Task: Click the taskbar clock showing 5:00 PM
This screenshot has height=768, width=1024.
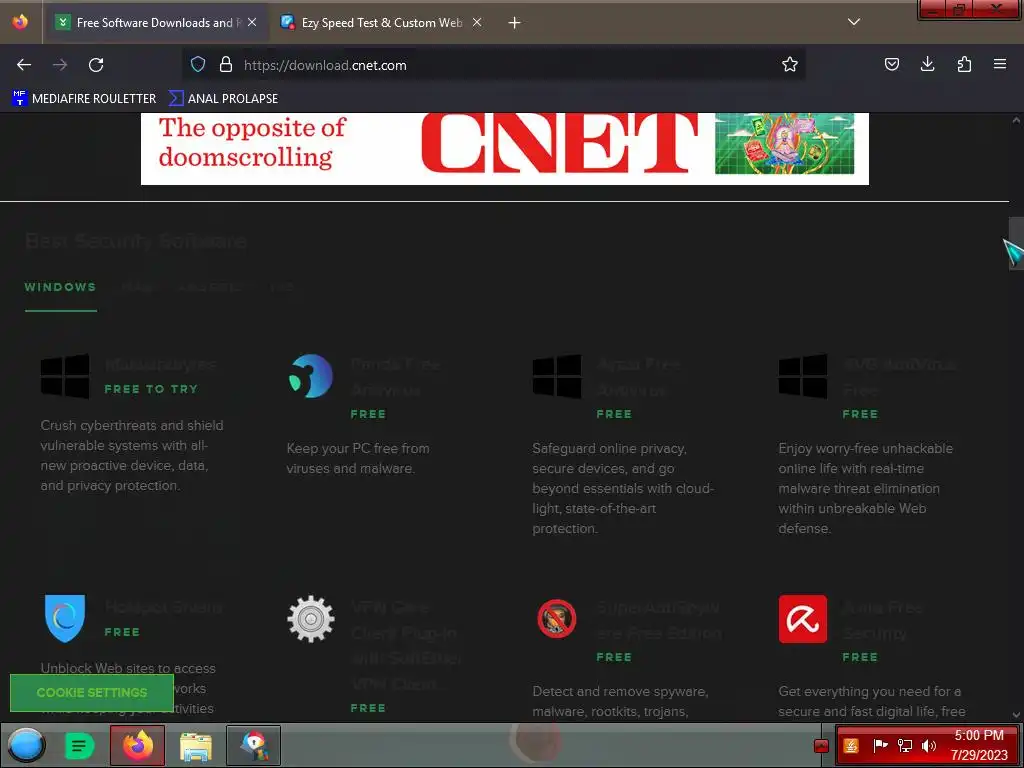Action: point(979,745)
